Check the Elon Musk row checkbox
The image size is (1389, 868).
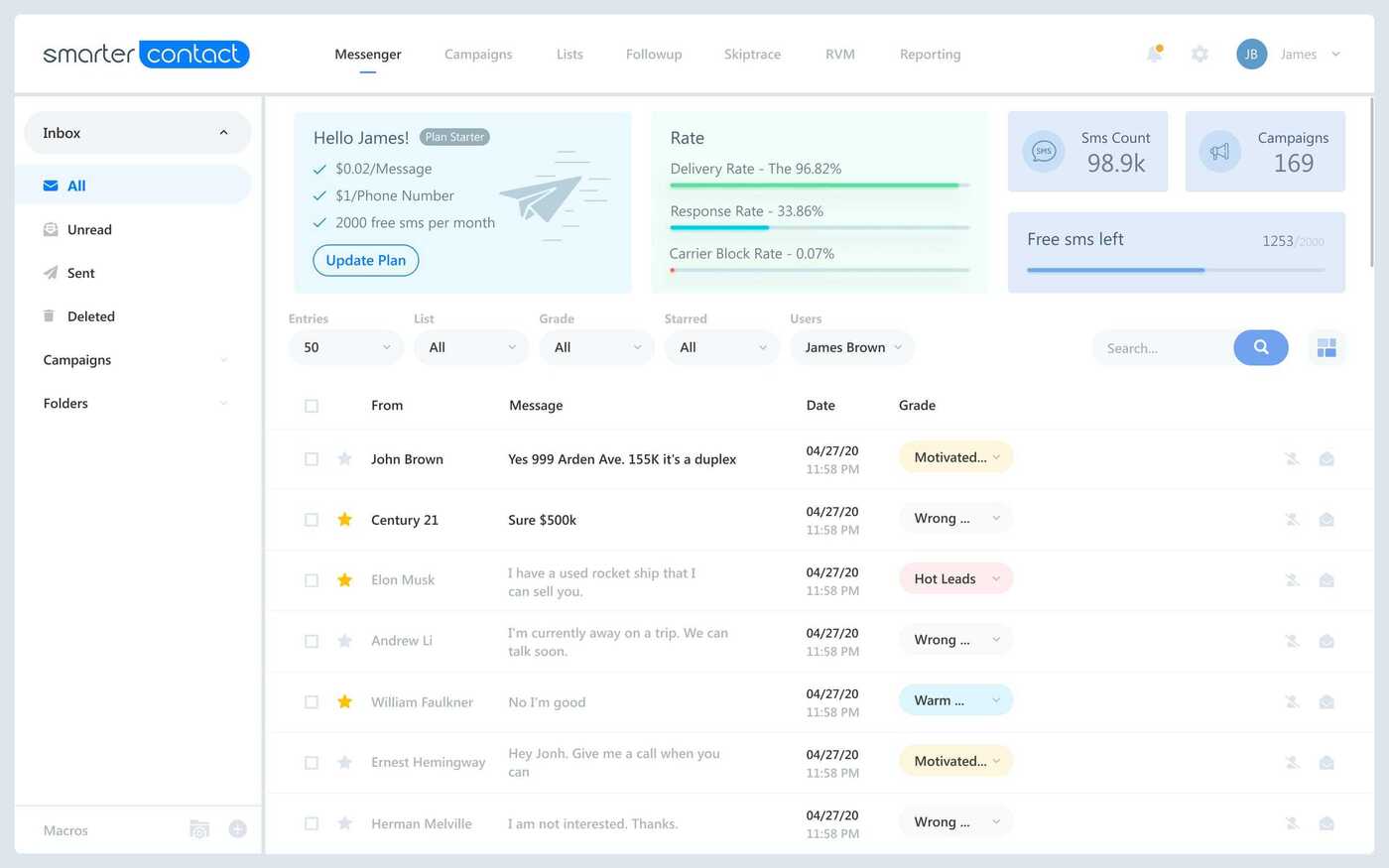(x=312, y=580)
